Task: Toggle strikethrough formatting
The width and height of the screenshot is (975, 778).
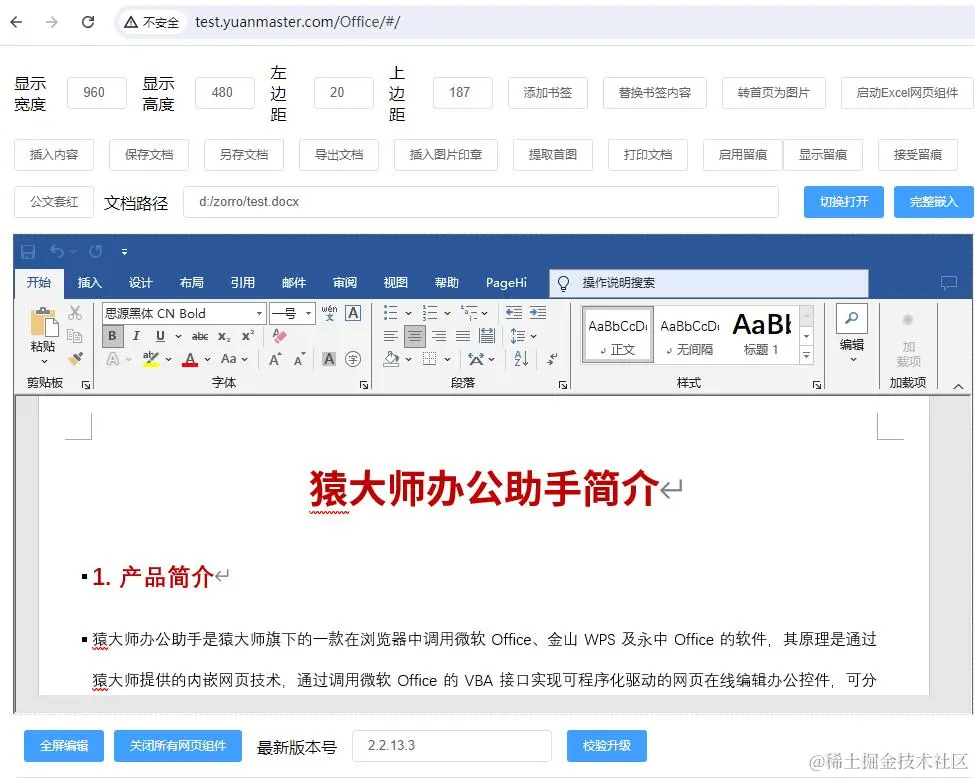Action: pos(201,335)
